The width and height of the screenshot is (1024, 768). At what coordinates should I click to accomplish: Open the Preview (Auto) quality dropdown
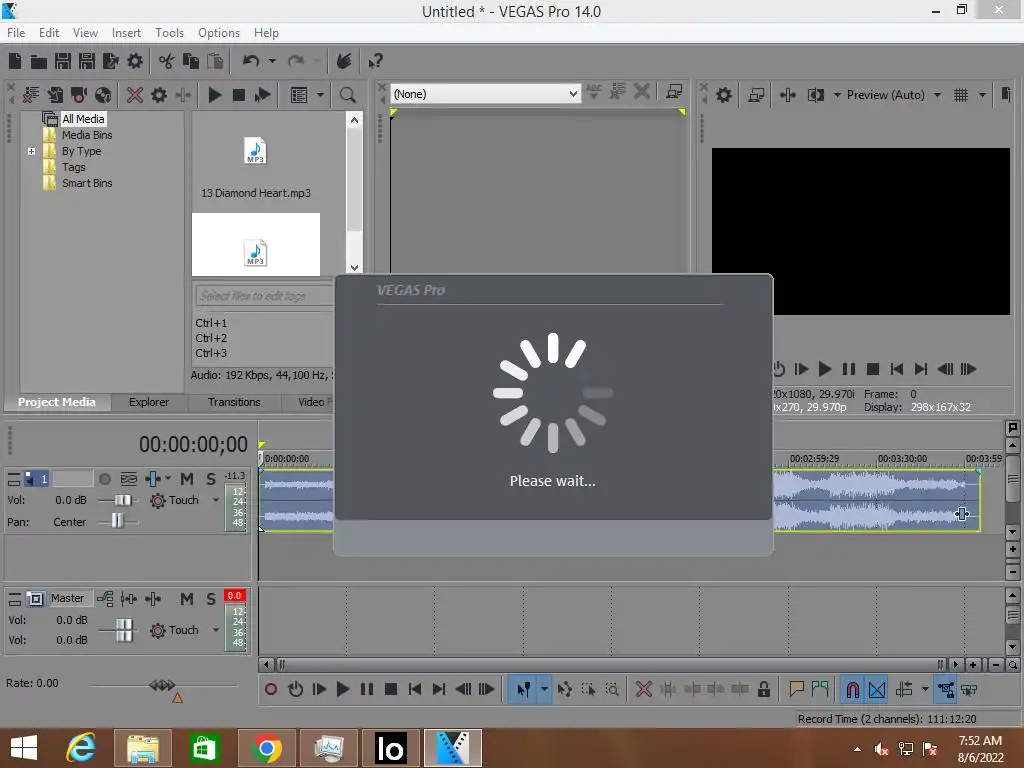click(893, 95)
